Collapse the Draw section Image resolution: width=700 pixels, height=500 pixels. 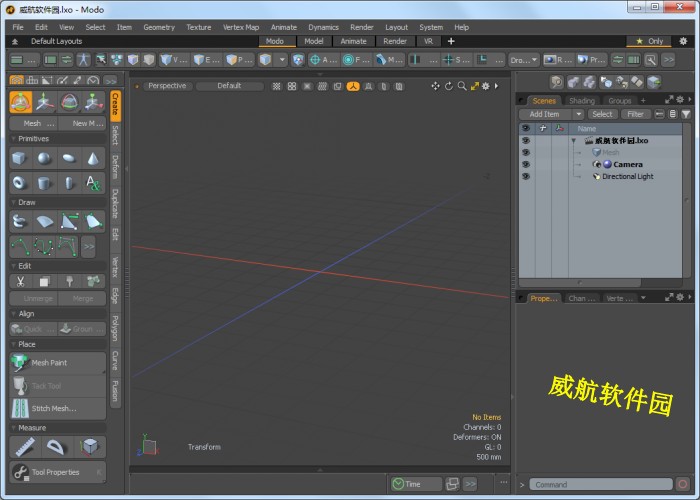pyautogui.click(x=13, y=202)
